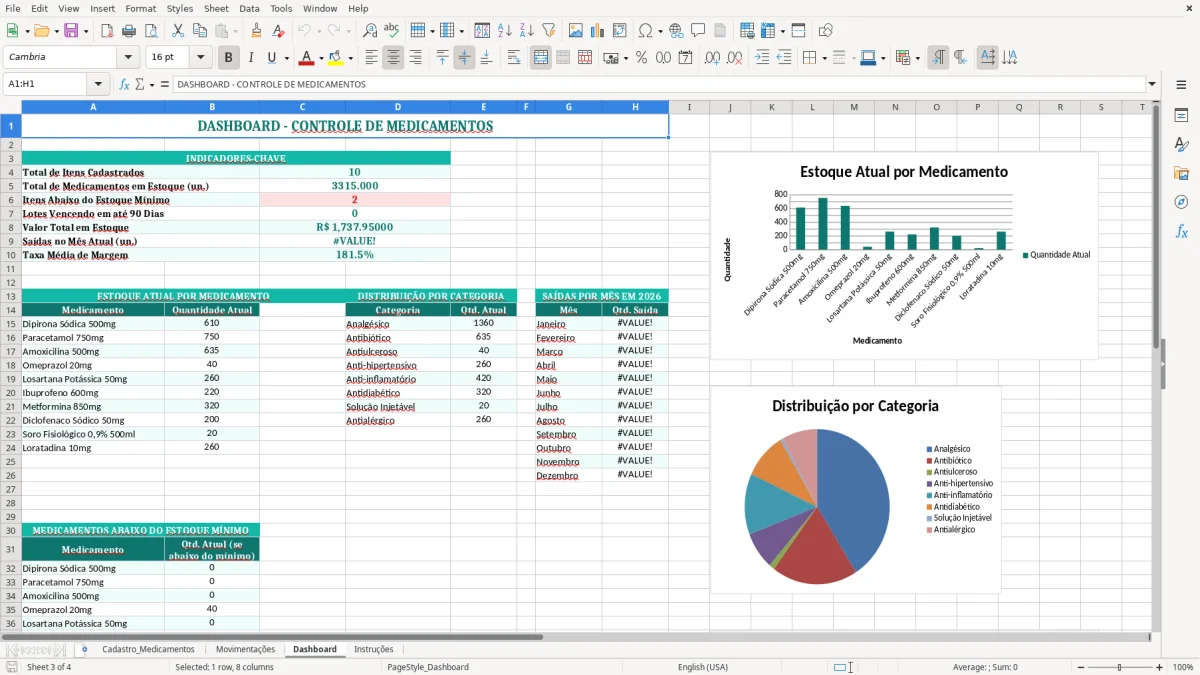Screen dimensions: 1200x675
Task: Expand the formula bar
Action: point(1153,84)
